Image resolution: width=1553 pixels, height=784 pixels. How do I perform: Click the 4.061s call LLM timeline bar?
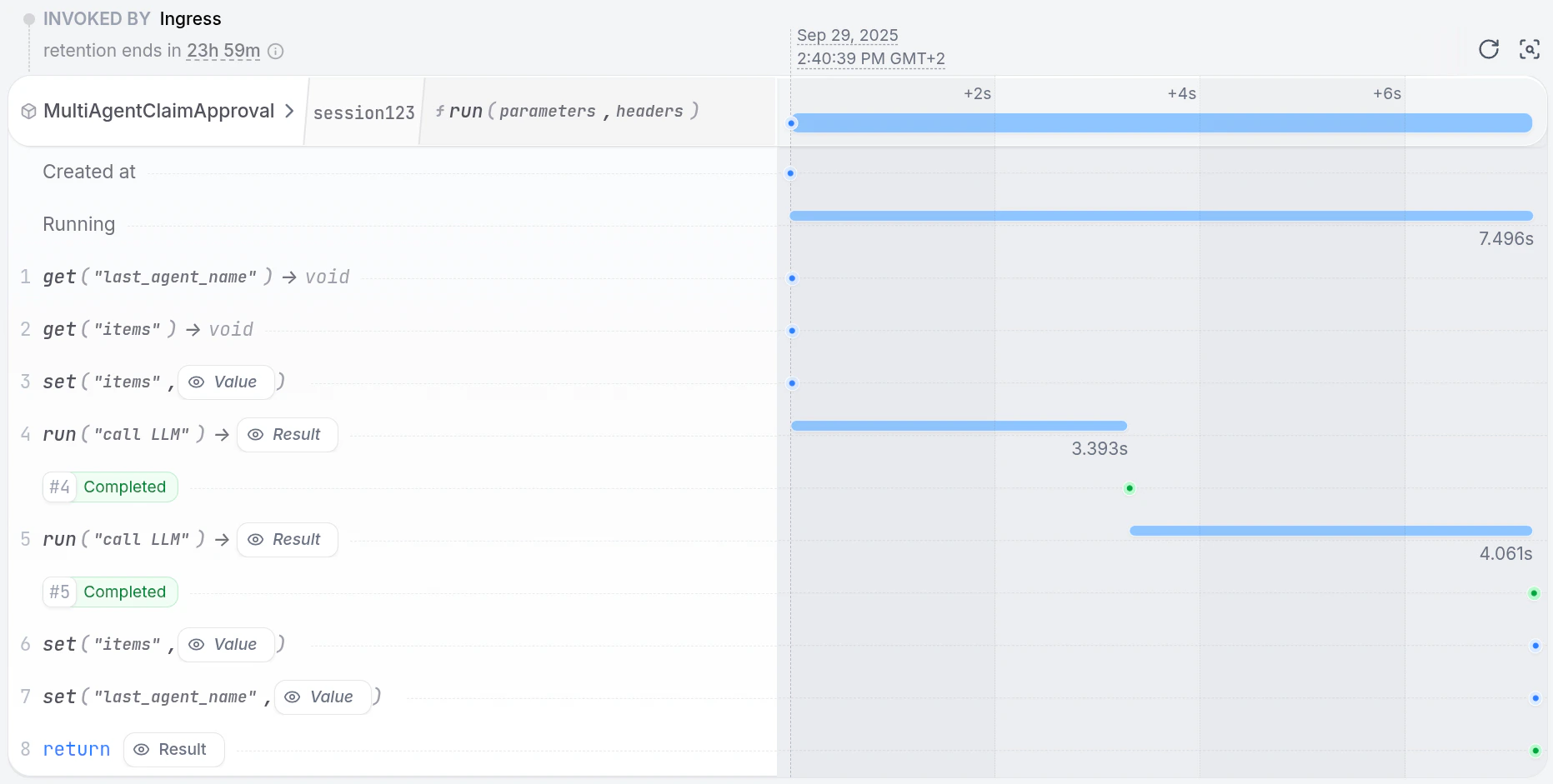coord(1331,531)
